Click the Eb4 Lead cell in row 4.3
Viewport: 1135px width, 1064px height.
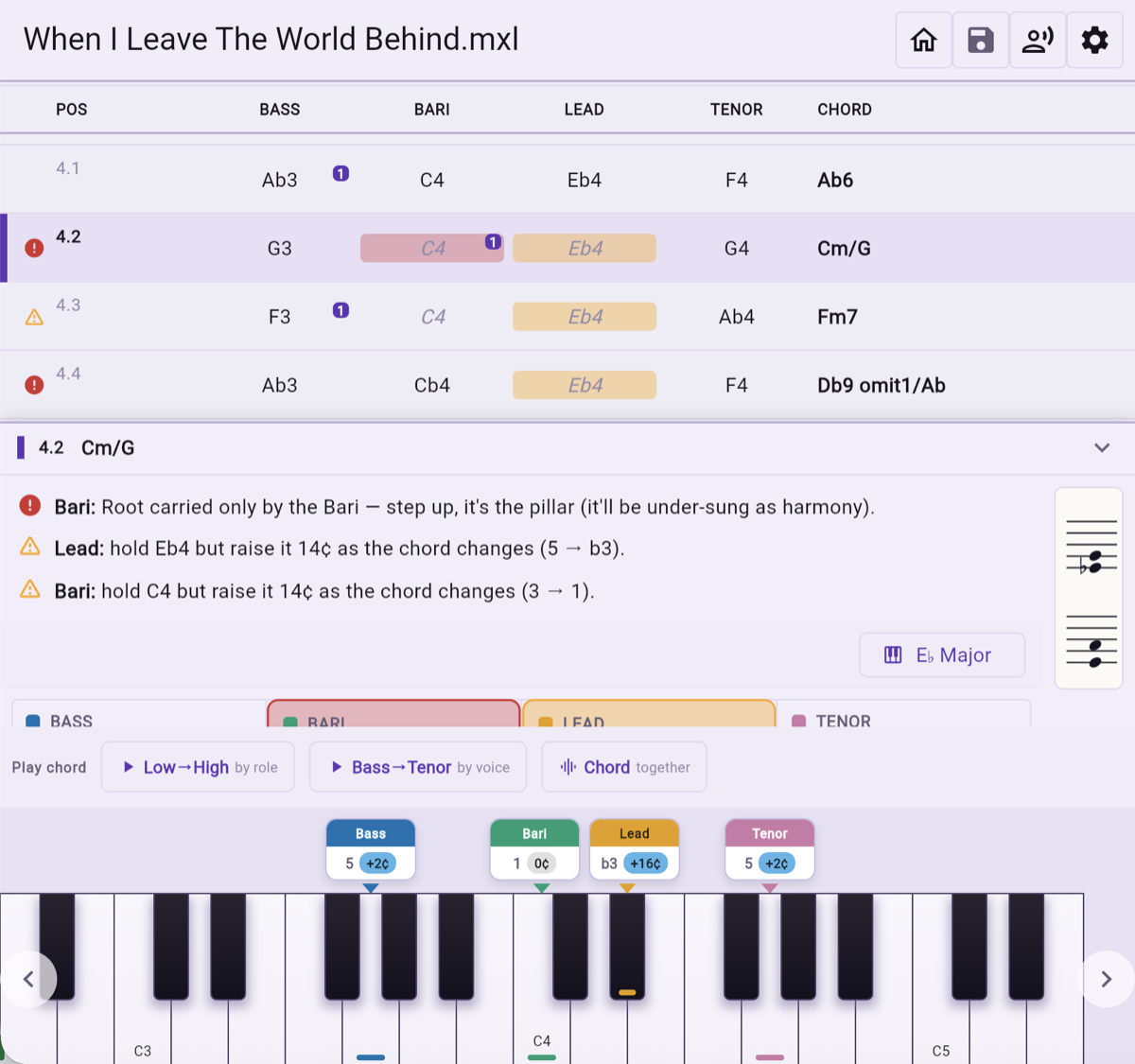tap(585, 317)
